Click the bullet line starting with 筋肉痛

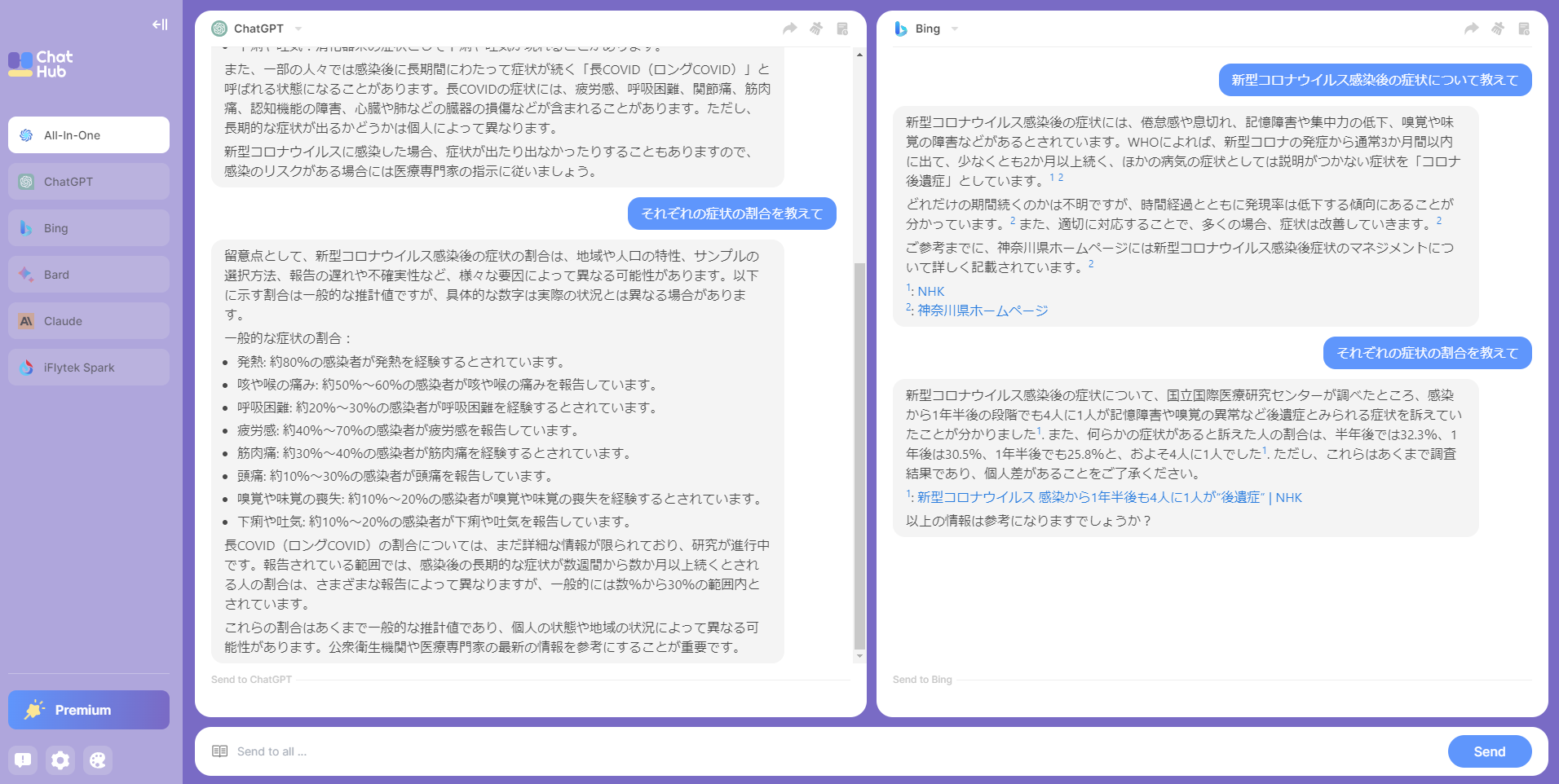[x=435, y=453]
